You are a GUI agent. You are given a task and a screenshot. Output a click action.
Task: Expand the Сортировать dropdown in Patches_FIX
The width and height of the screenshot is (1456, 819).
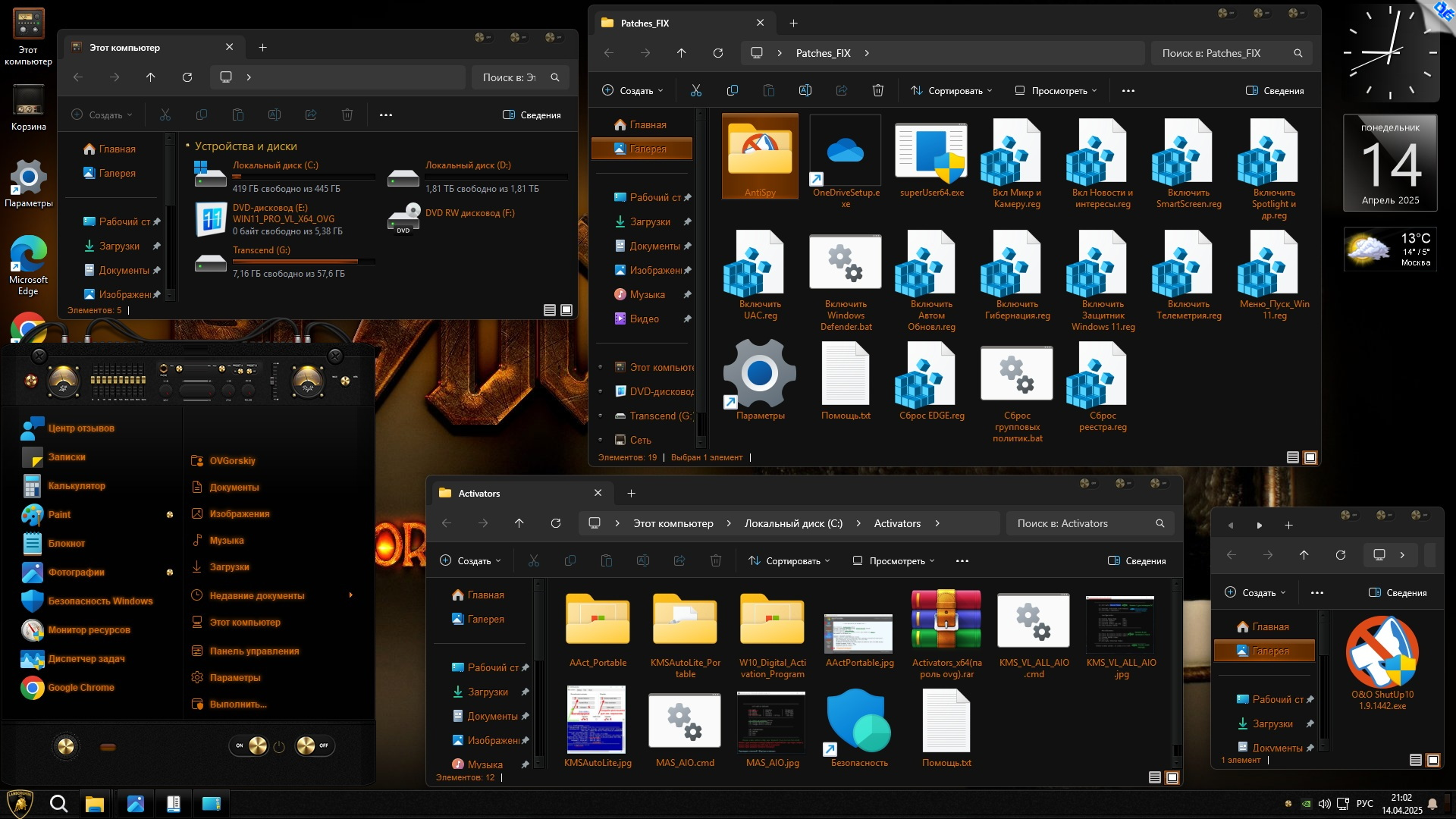952,91
